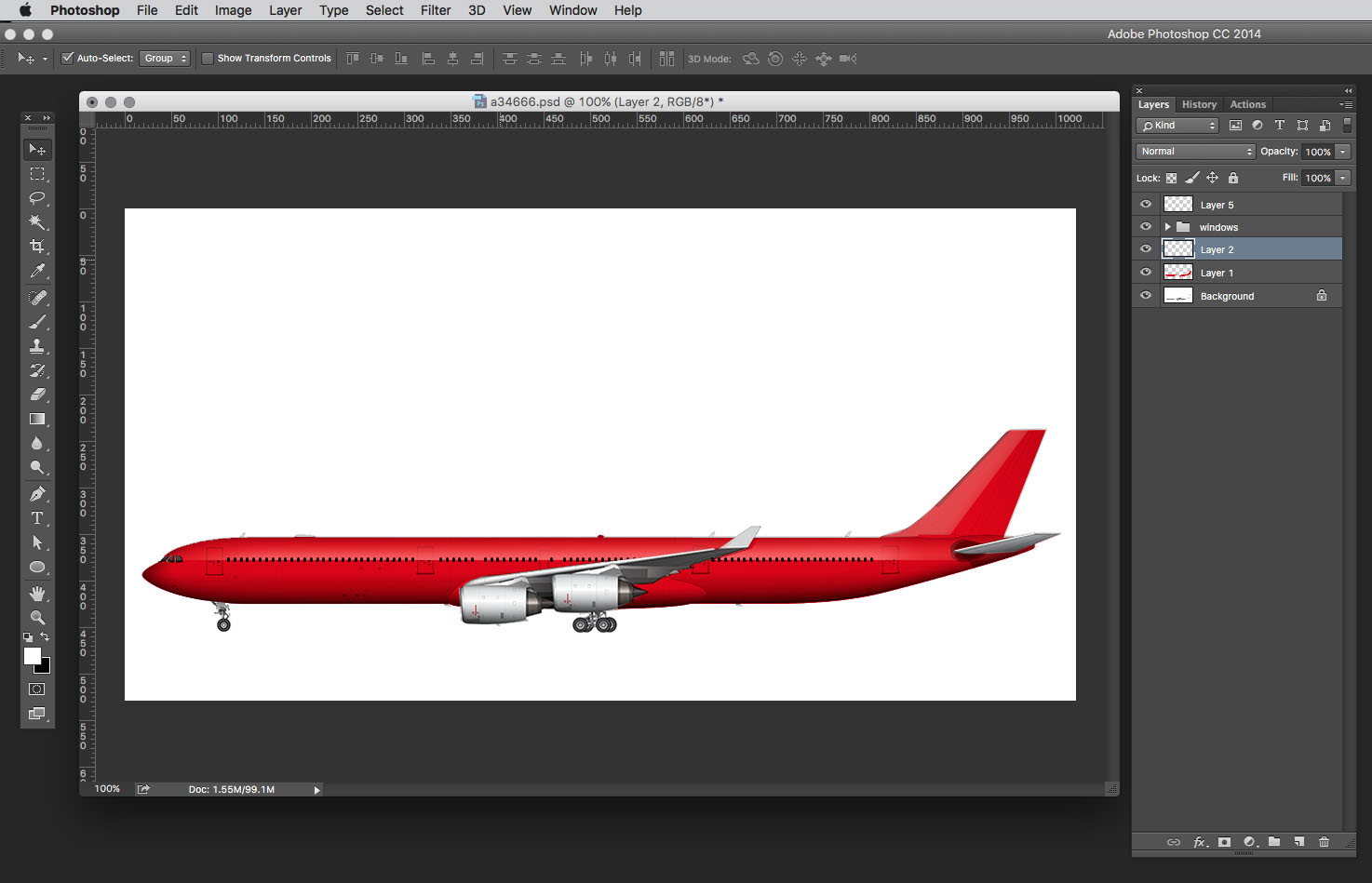The height and width of the screenshot is (883, 1372).
Task: Create a new group with folder icon
Action: [1274, 842]
